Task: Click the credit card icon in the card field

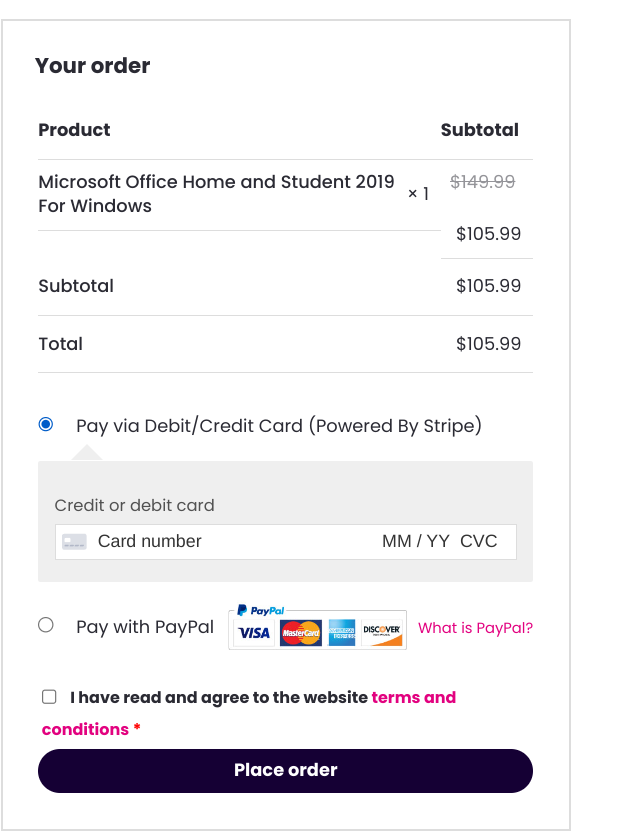Action: (x=75, y=541)
